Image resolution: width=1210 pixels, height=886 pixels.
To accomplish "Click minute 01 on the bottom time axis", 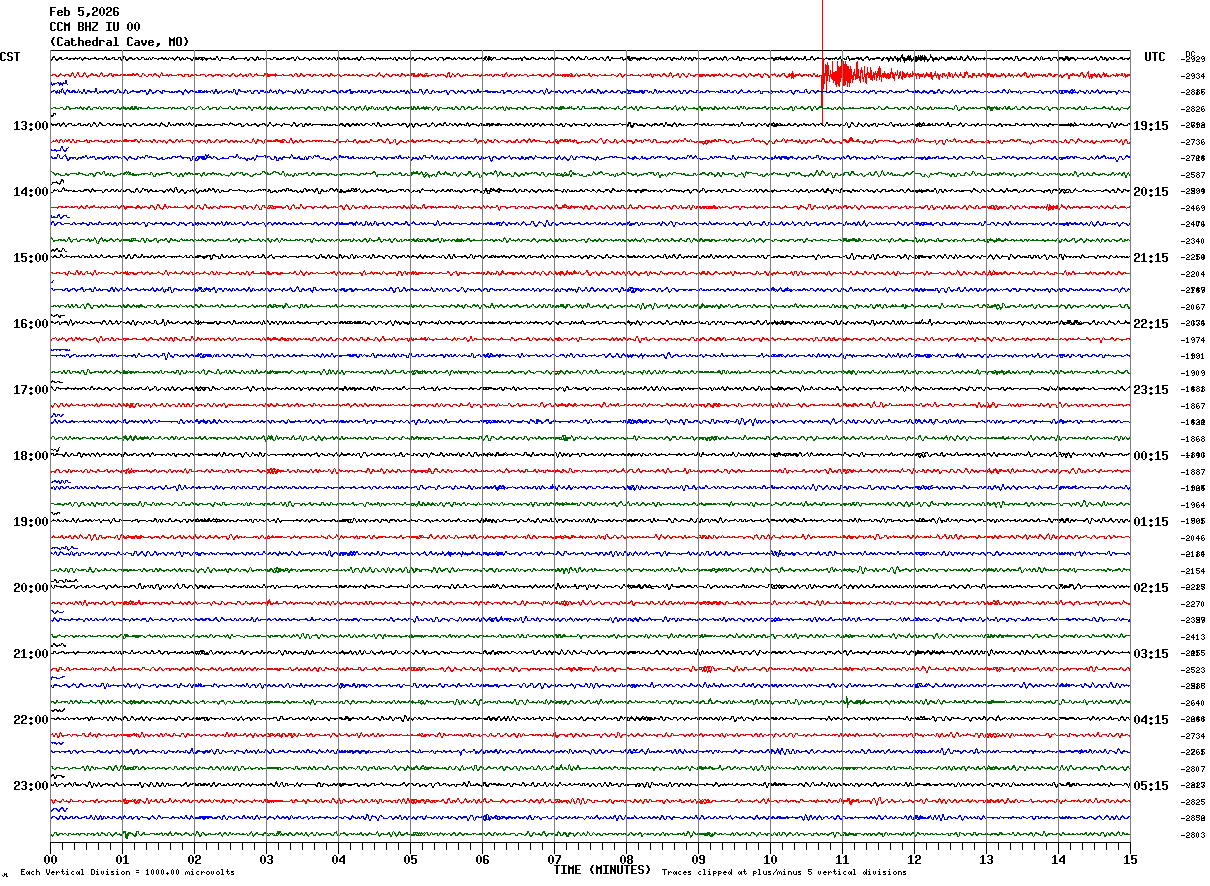I will pos(122,859).
